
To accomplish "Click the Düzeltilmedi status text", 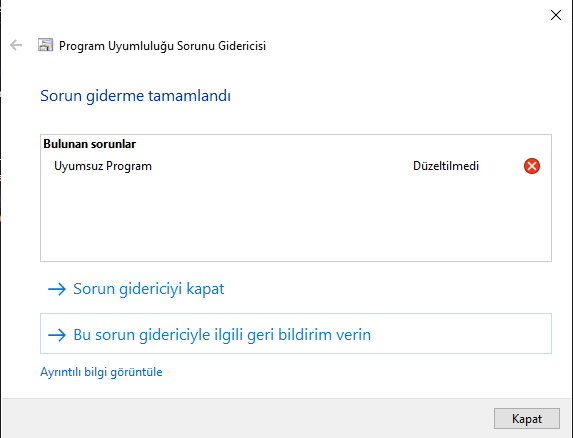I will [446, 166].
